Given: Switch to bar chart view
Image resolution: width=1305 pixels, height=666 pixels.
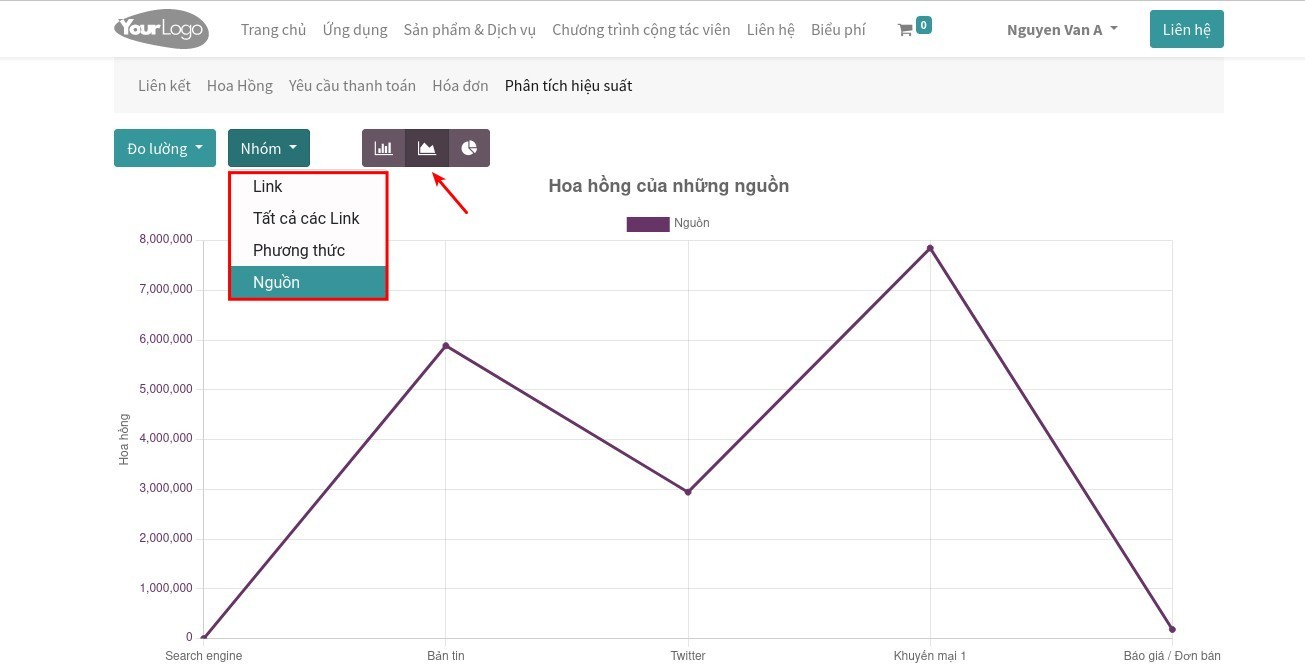Looking at the screenshot, I should tap(383, 148).
